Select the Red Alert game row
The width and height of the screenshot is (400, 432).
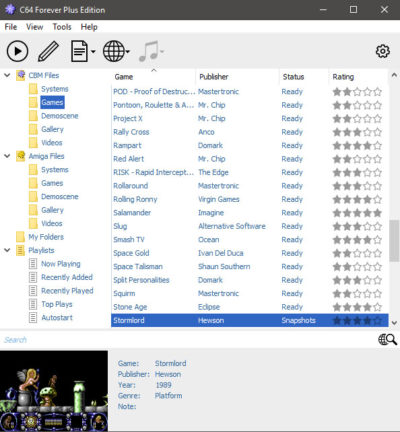point(250,159)
